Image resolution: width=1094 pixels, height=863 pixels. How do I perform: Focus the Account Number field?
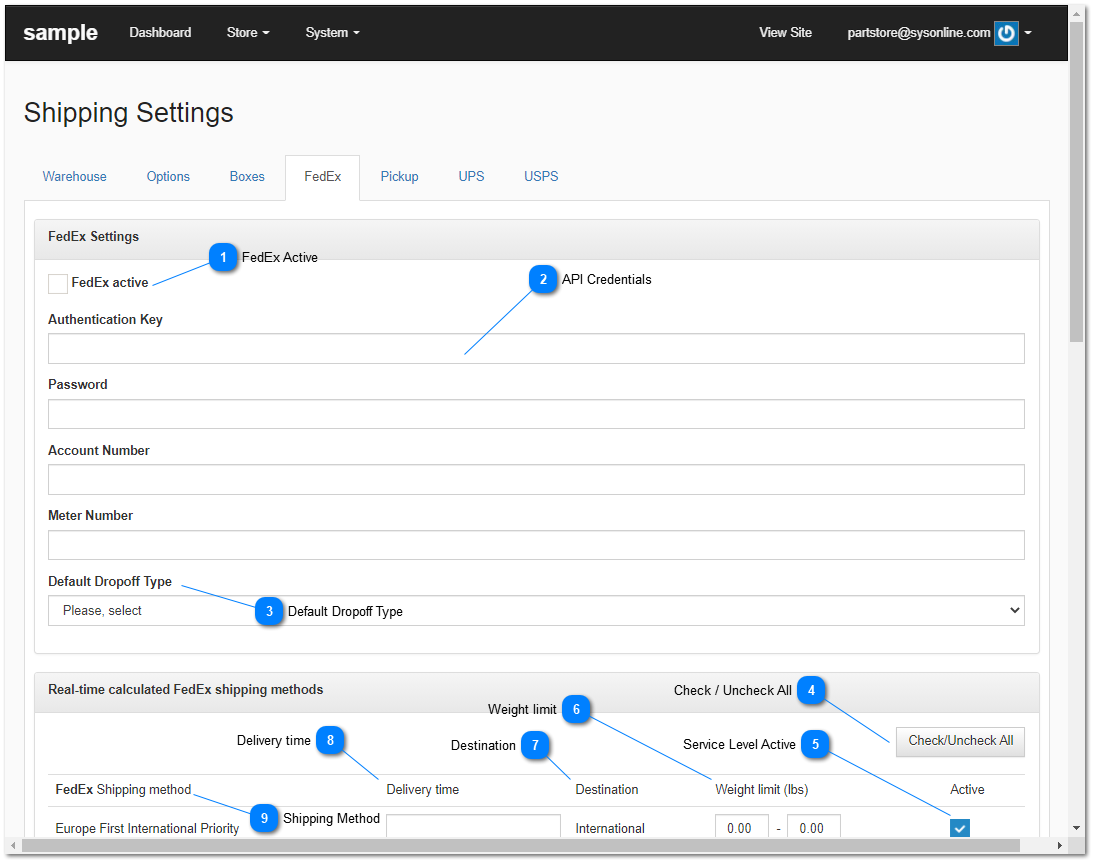(x=536, y=479)
